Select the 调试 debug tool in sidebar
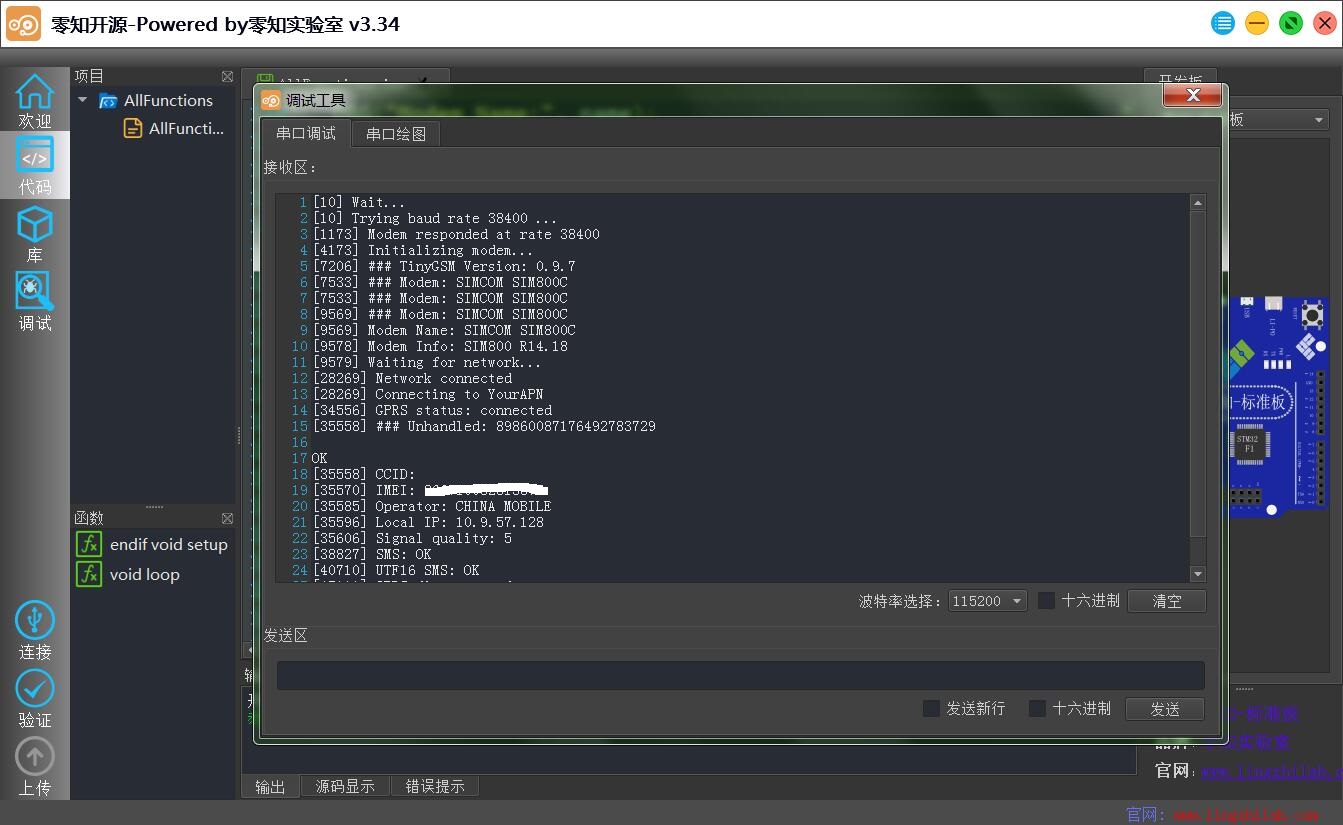Viewport: 1343px width, 825px height. [35, 302]
